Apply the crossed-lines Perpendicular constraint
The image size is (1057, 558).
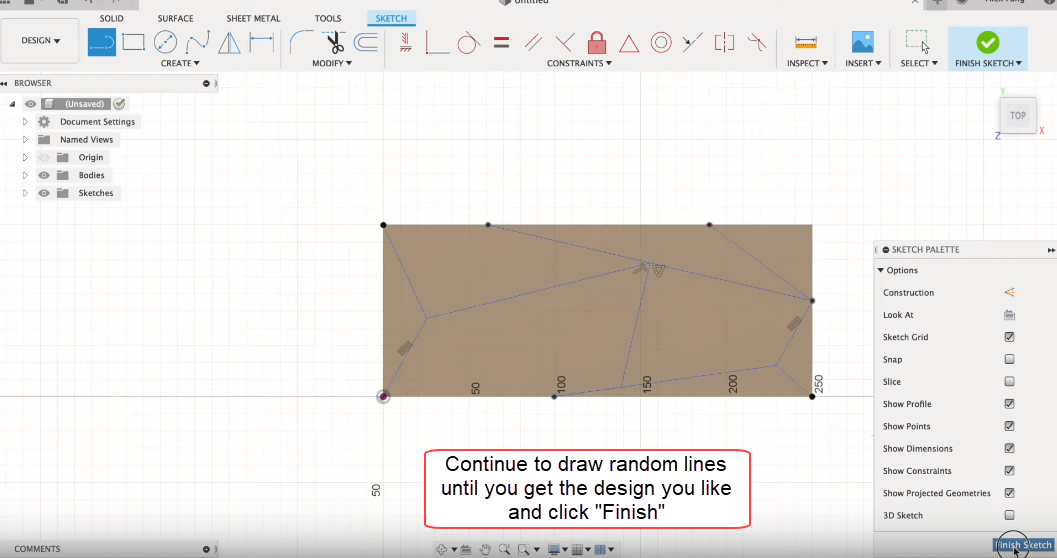[x=565, y=42]
